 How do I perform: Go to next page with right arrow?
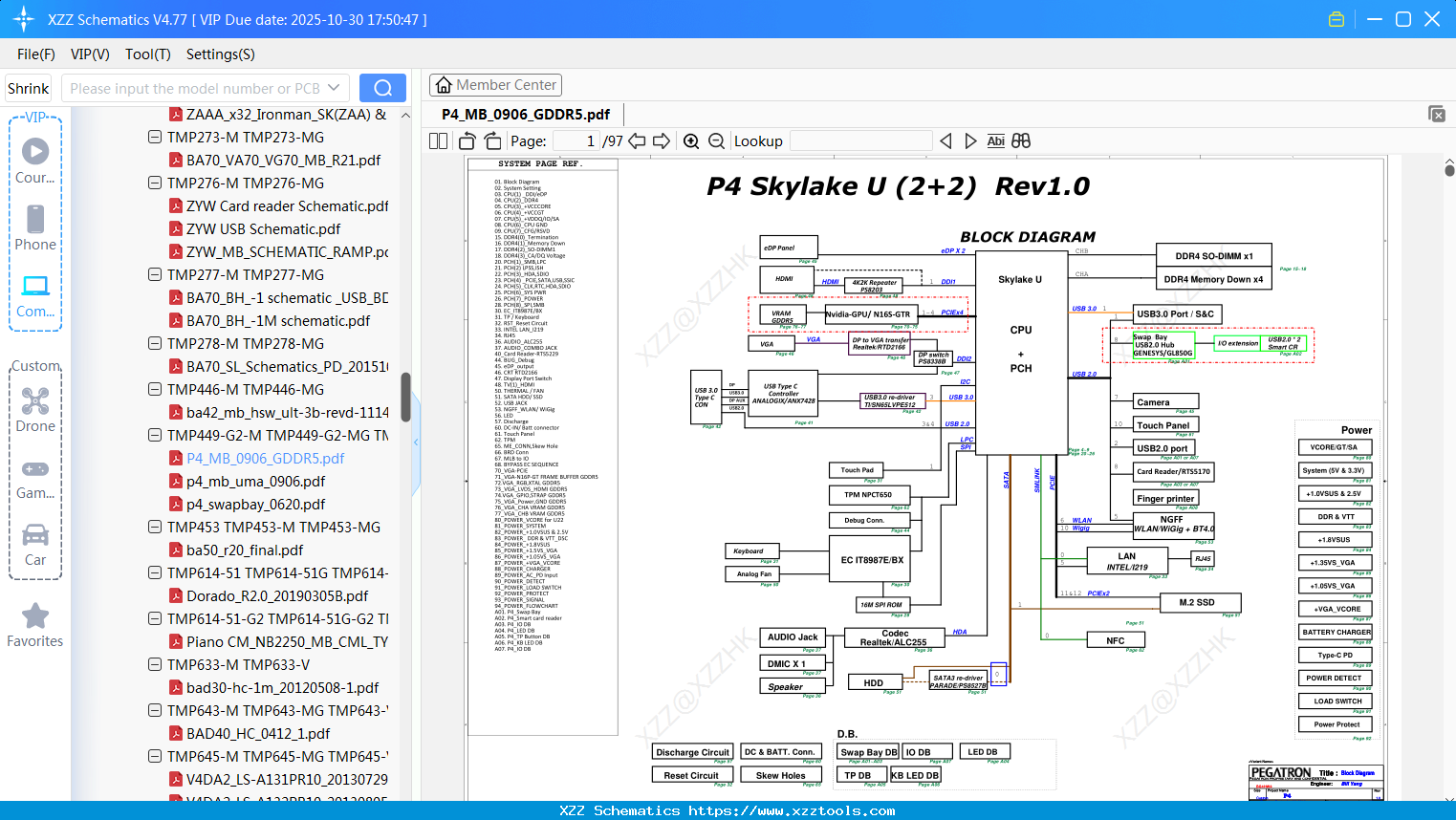[662, 141]
